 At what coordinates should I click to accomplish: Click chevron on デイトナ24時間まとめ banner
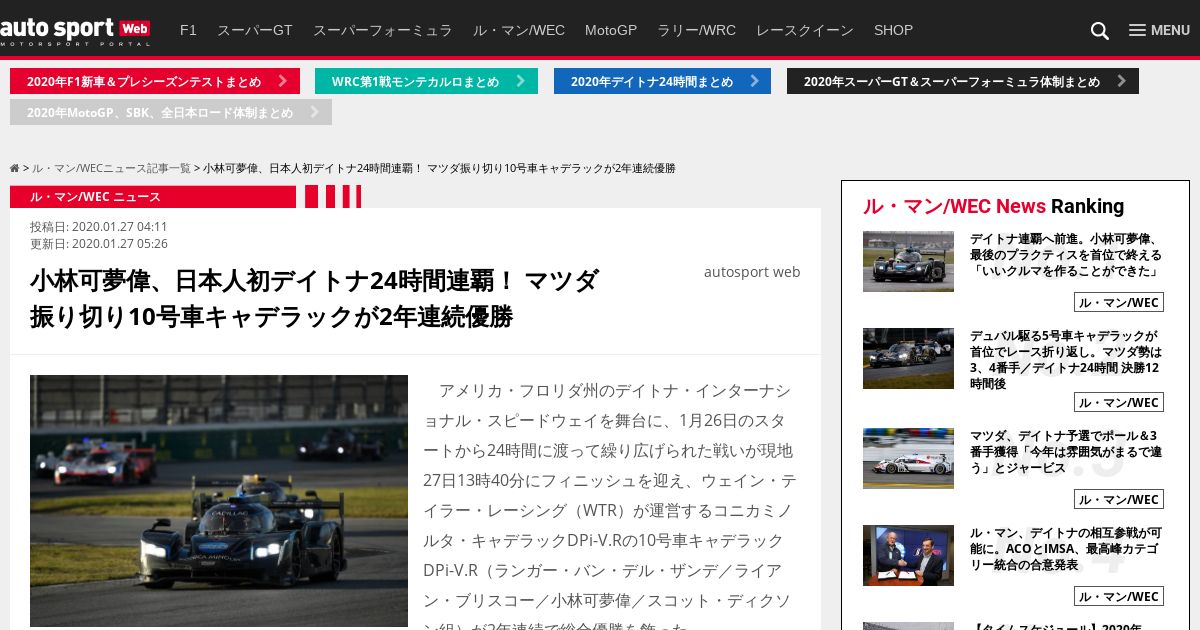pos(754,81)
